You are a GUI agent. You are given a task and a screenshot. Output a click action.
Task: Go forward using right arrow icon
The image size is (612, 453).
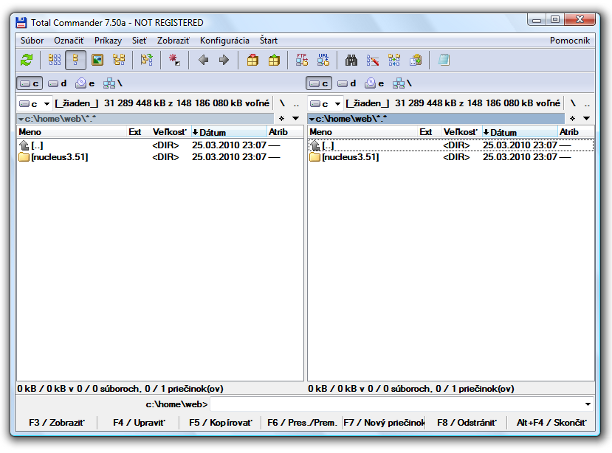(x=224, y=60)
